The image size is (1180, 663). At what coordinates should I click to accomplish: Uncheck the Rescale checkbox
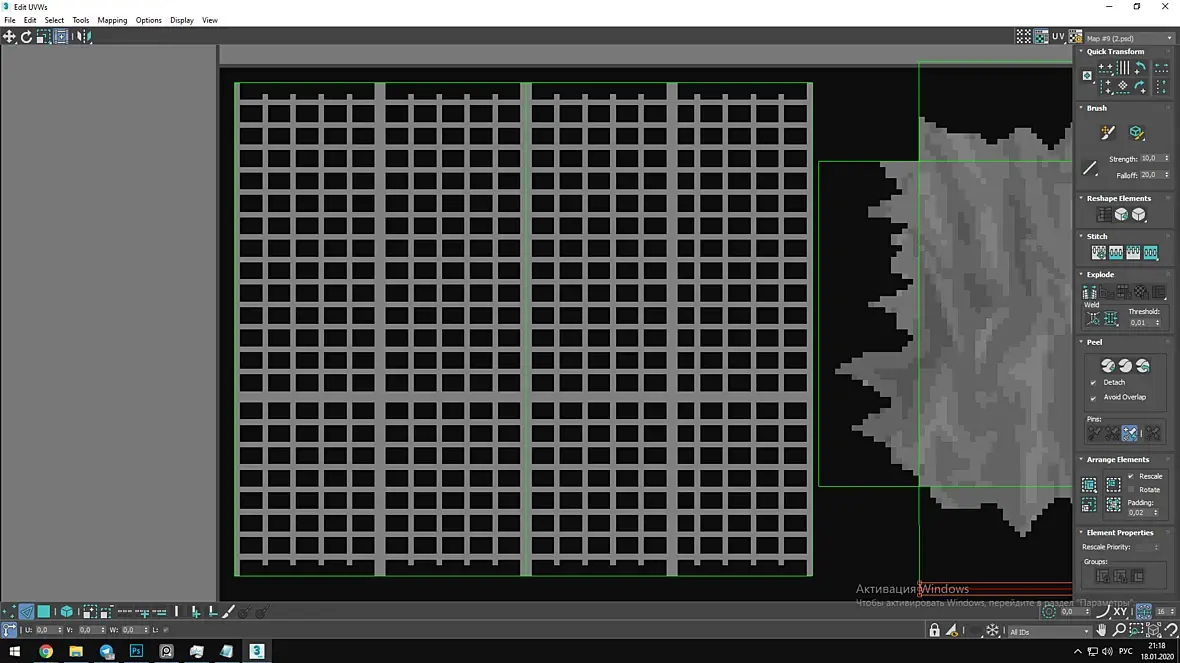pyautogui.click(x=1131, y=476)
